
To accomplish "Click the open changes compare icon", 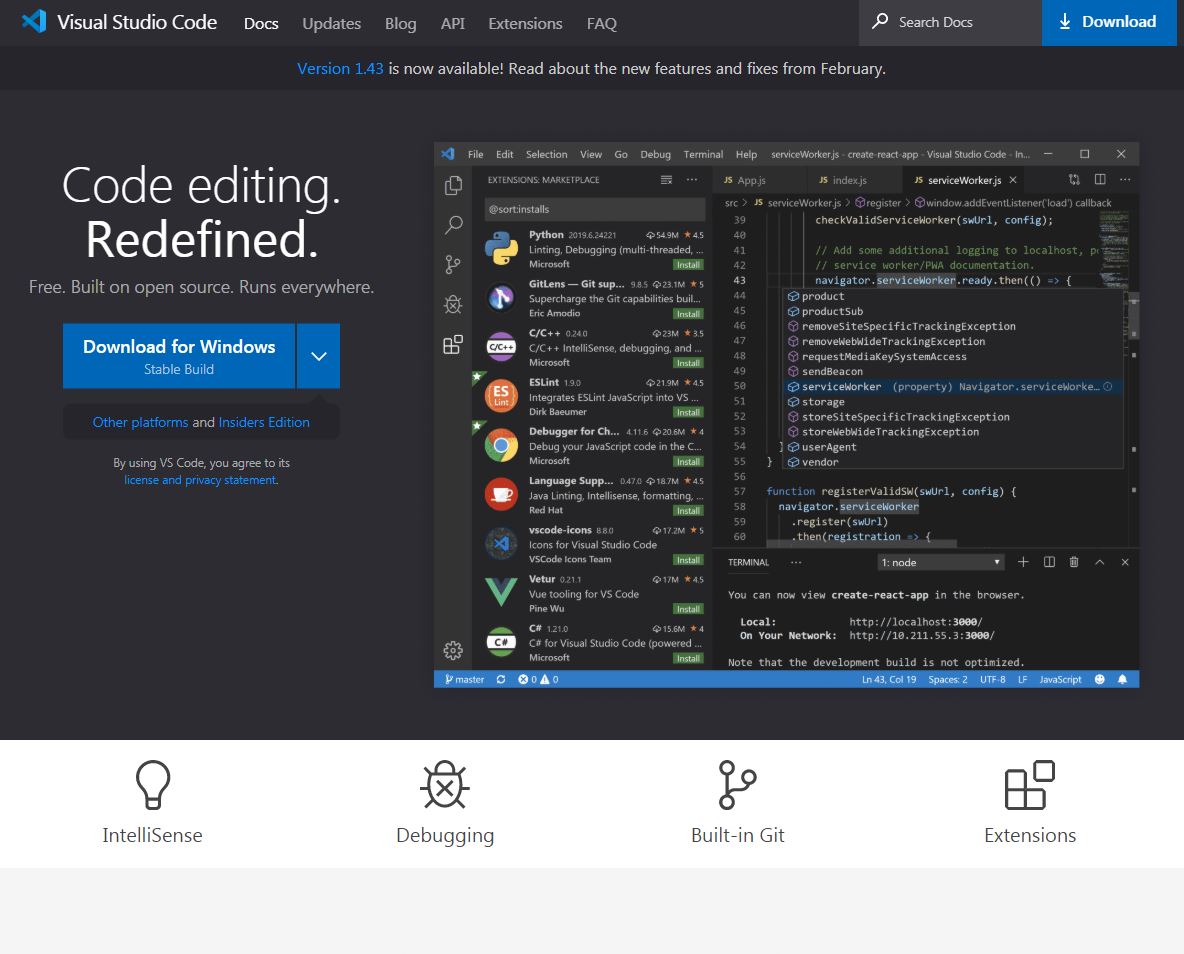I will (x=1074, y=180).
